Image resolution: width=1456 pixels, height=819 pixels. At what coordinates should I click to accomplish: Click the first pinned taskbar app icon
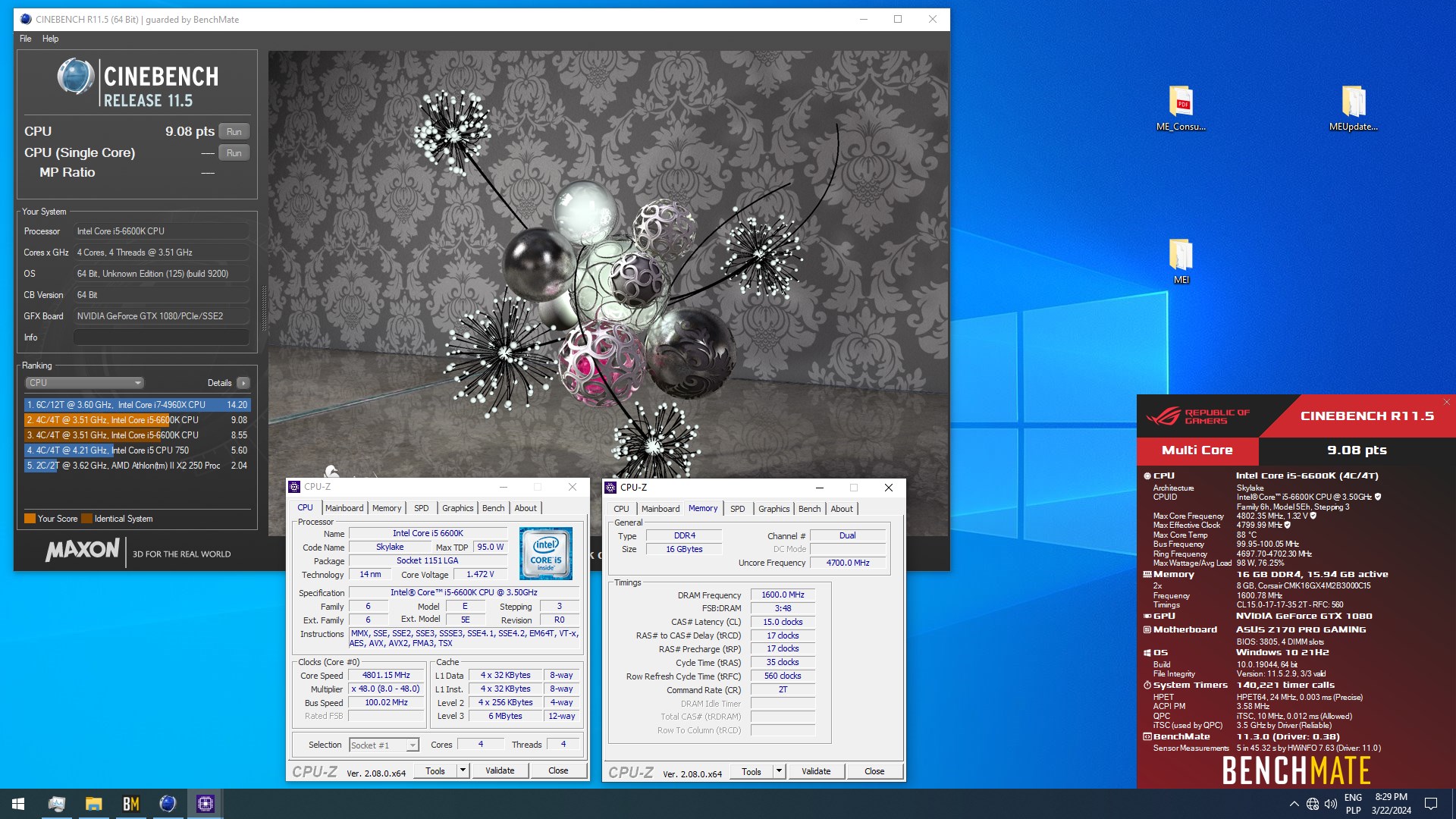click(56, 804)
